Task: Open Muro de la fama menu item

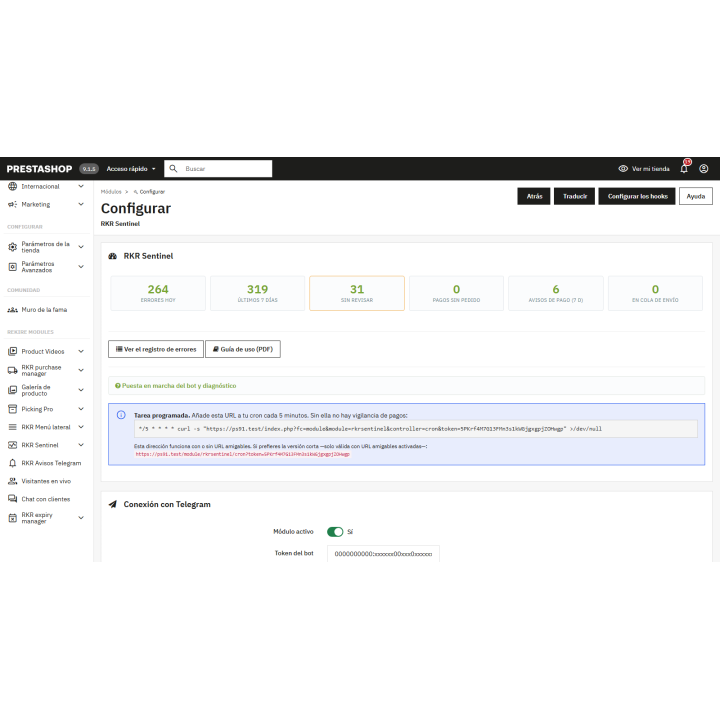Action: (46, 310)
